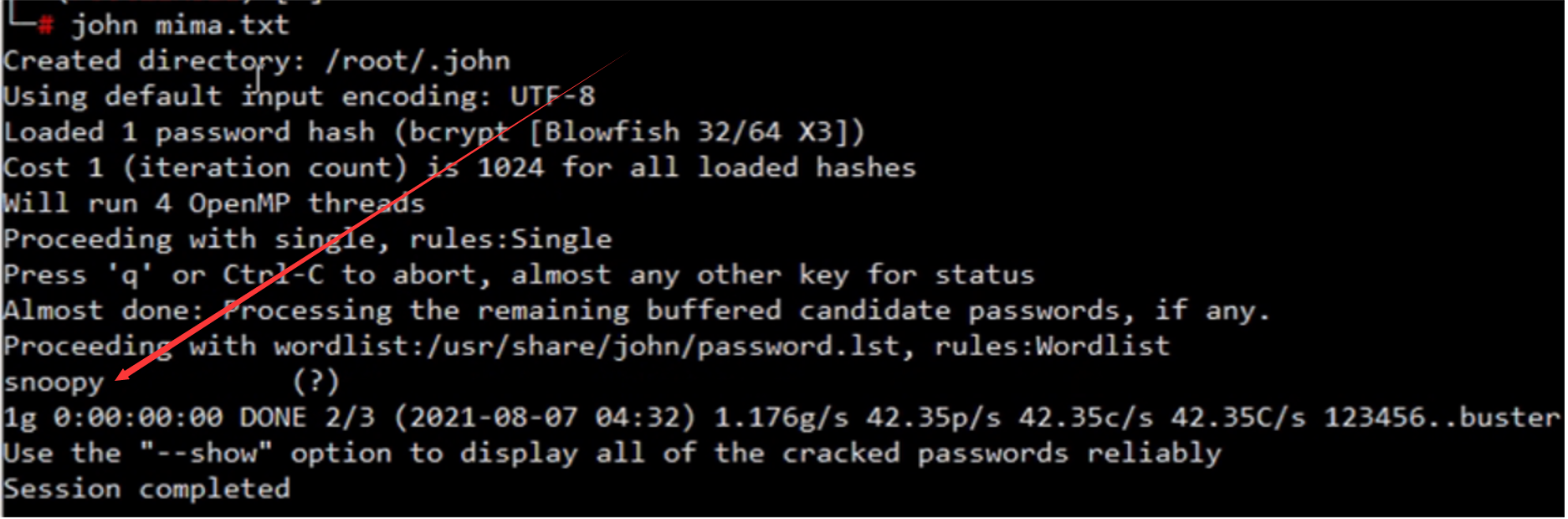Click the '/root/.john' directory path
Viewport: 1568px width, 519px height.
[418, 61]
